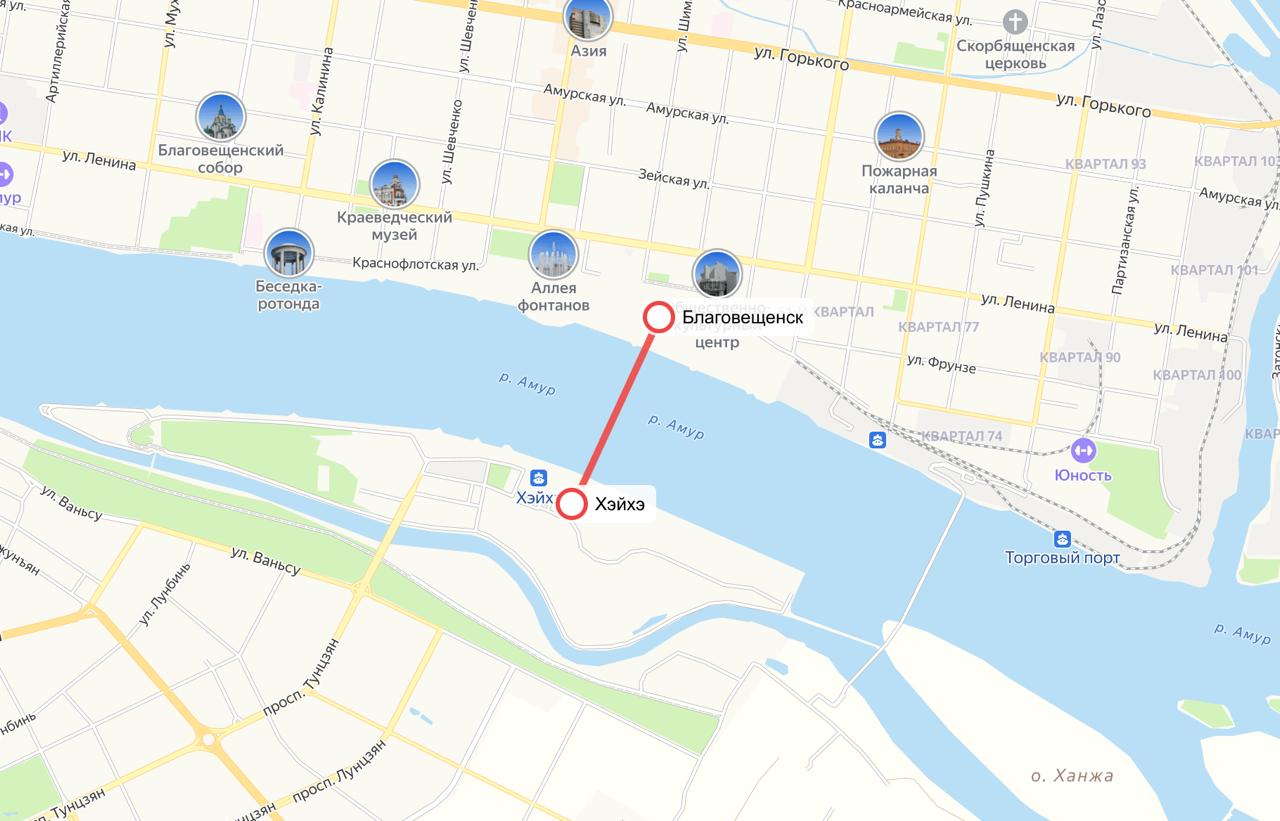
Task: Select the Пожарная каланча landmark icon
Action: pyautogui.click(x=899, y=137)
